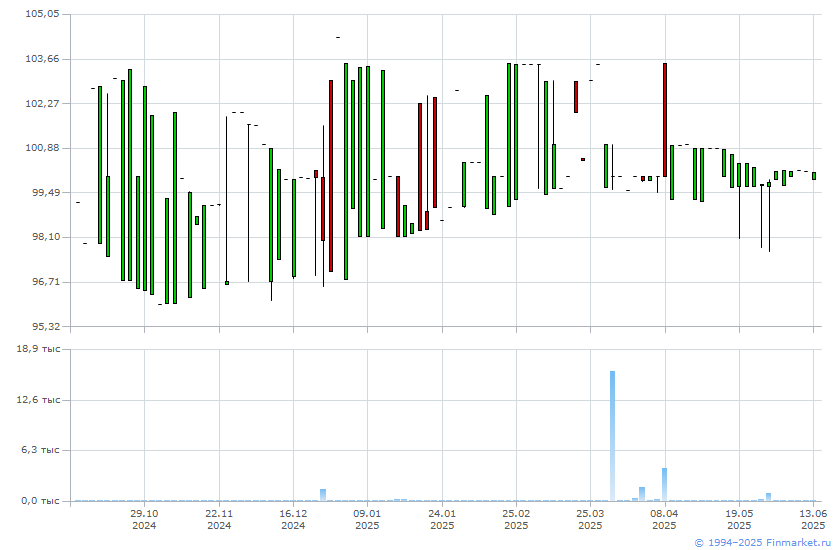This screenshot has width=840, height=550.
Task: Open the Finmarket.ru copyright link
Action: [x=762, y=543]
